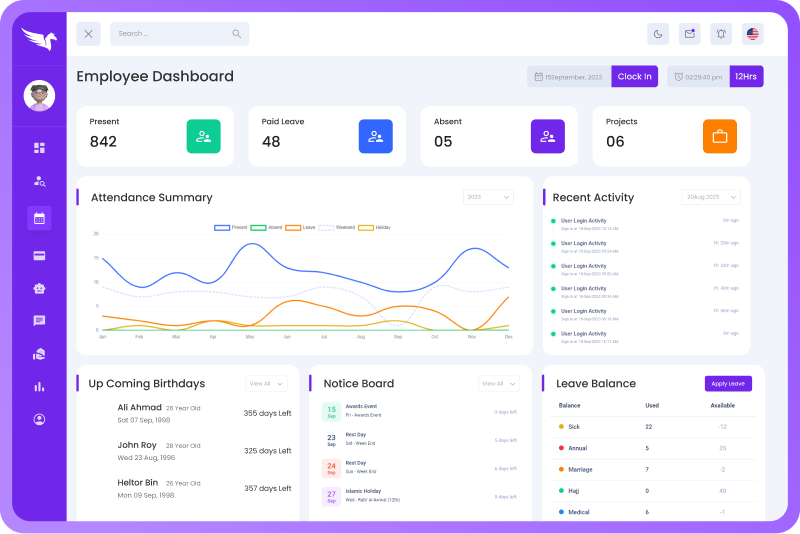Click the US flag language selector

[752, 34]
